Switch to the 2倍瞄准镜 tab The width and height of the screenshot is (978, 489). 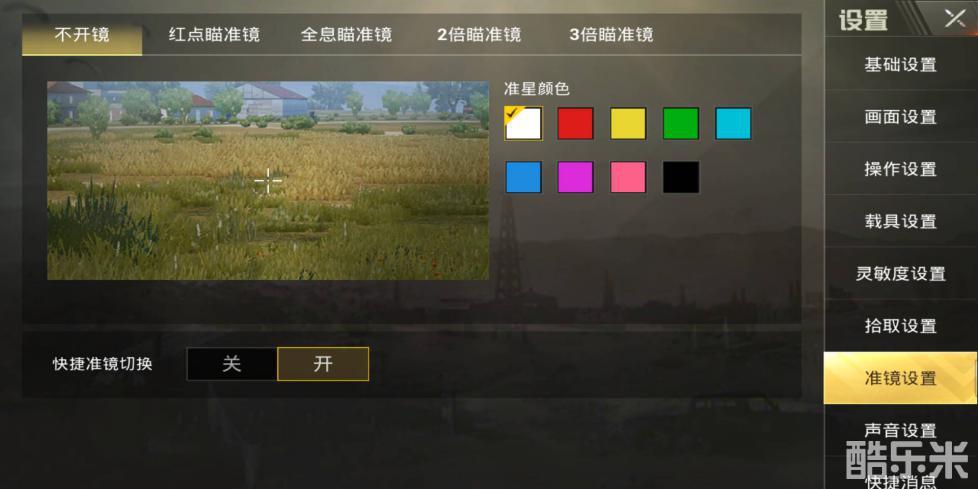click(479, 34)
